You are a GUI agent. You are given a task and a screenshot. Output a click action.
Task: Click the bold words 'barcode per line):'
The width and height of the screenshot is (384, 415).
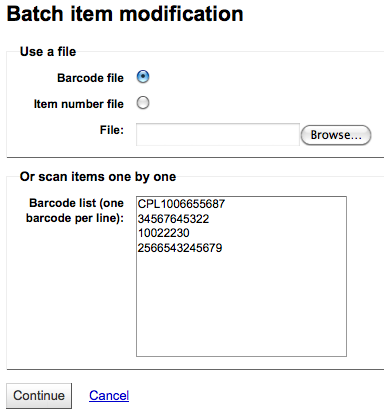(75, 218)
